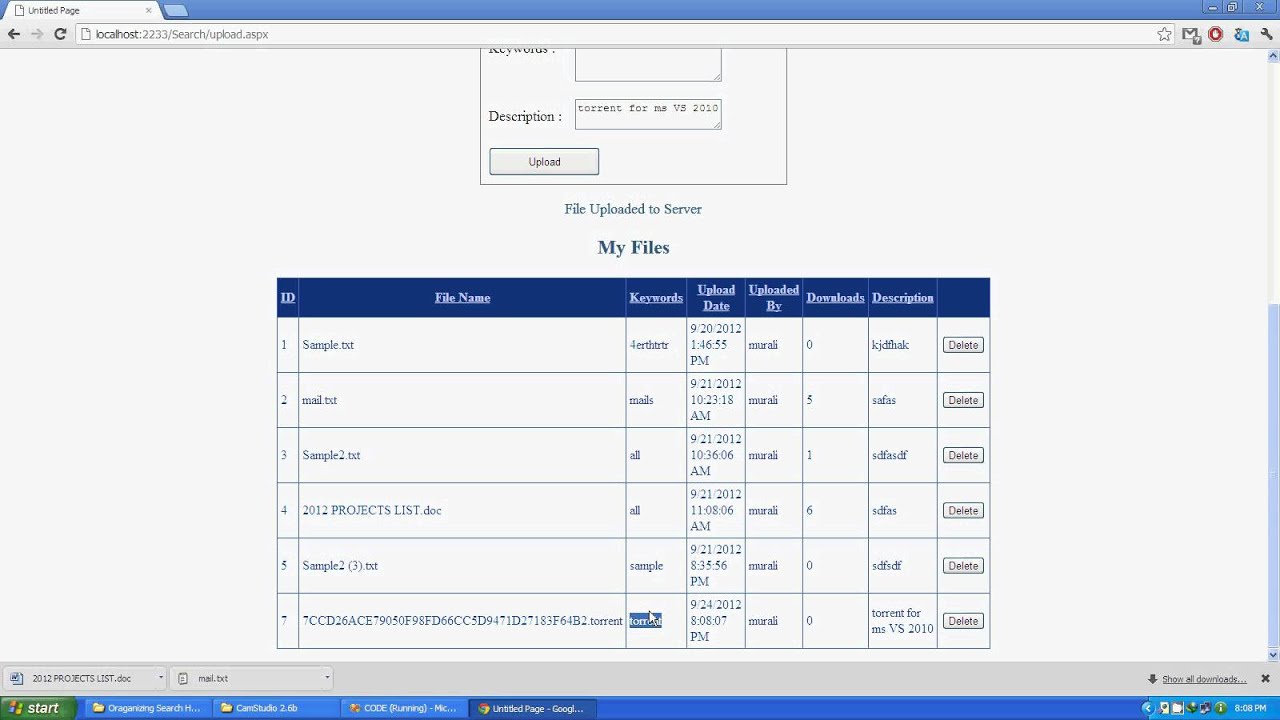Switch to CamStudio 2.6b taskbar item
The height and width of the screenshot is (720, 1280).
[x=277, y=708]
